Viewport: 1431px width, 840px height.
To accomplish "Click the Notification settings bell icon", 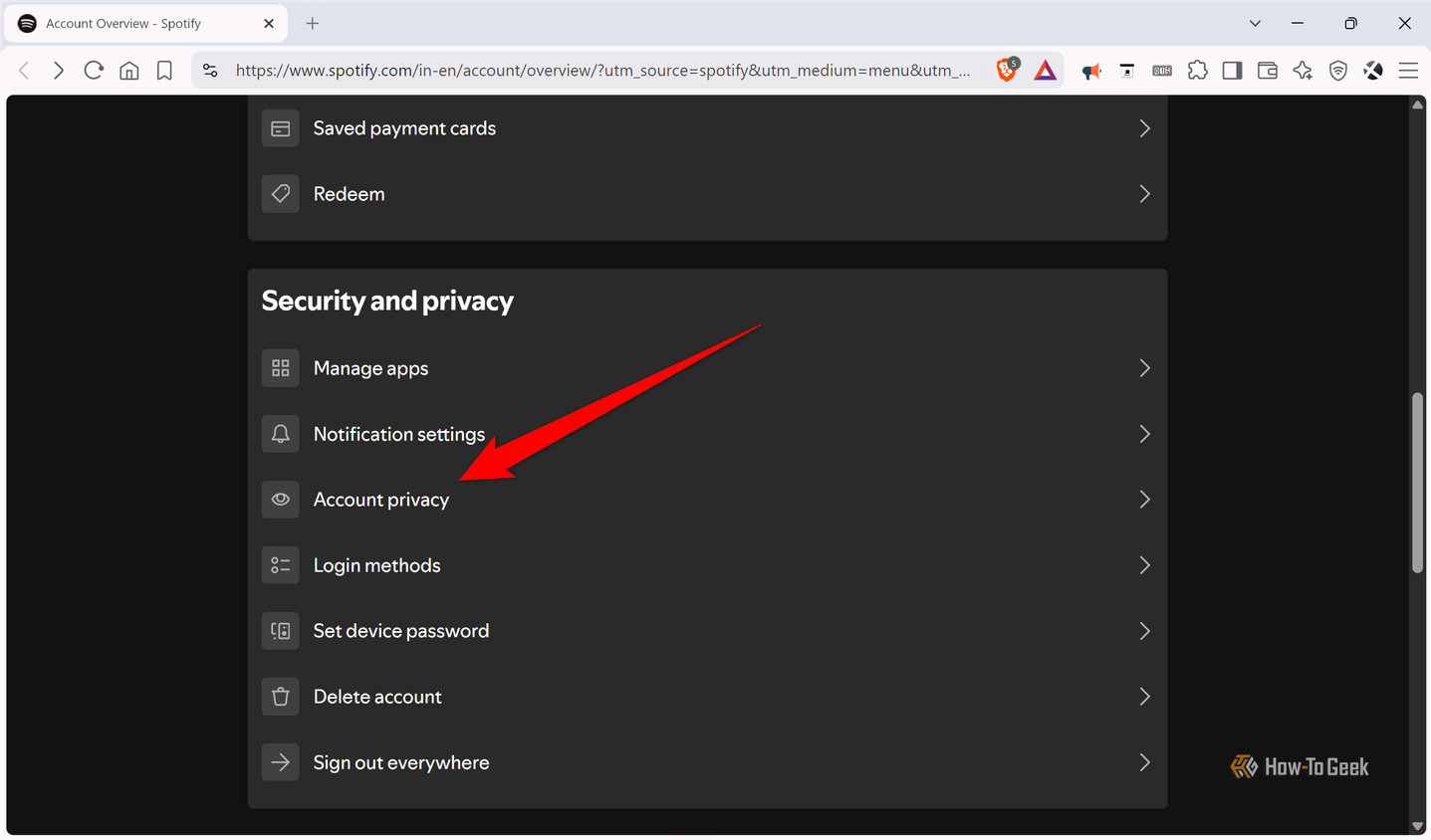I will (281, 434).
